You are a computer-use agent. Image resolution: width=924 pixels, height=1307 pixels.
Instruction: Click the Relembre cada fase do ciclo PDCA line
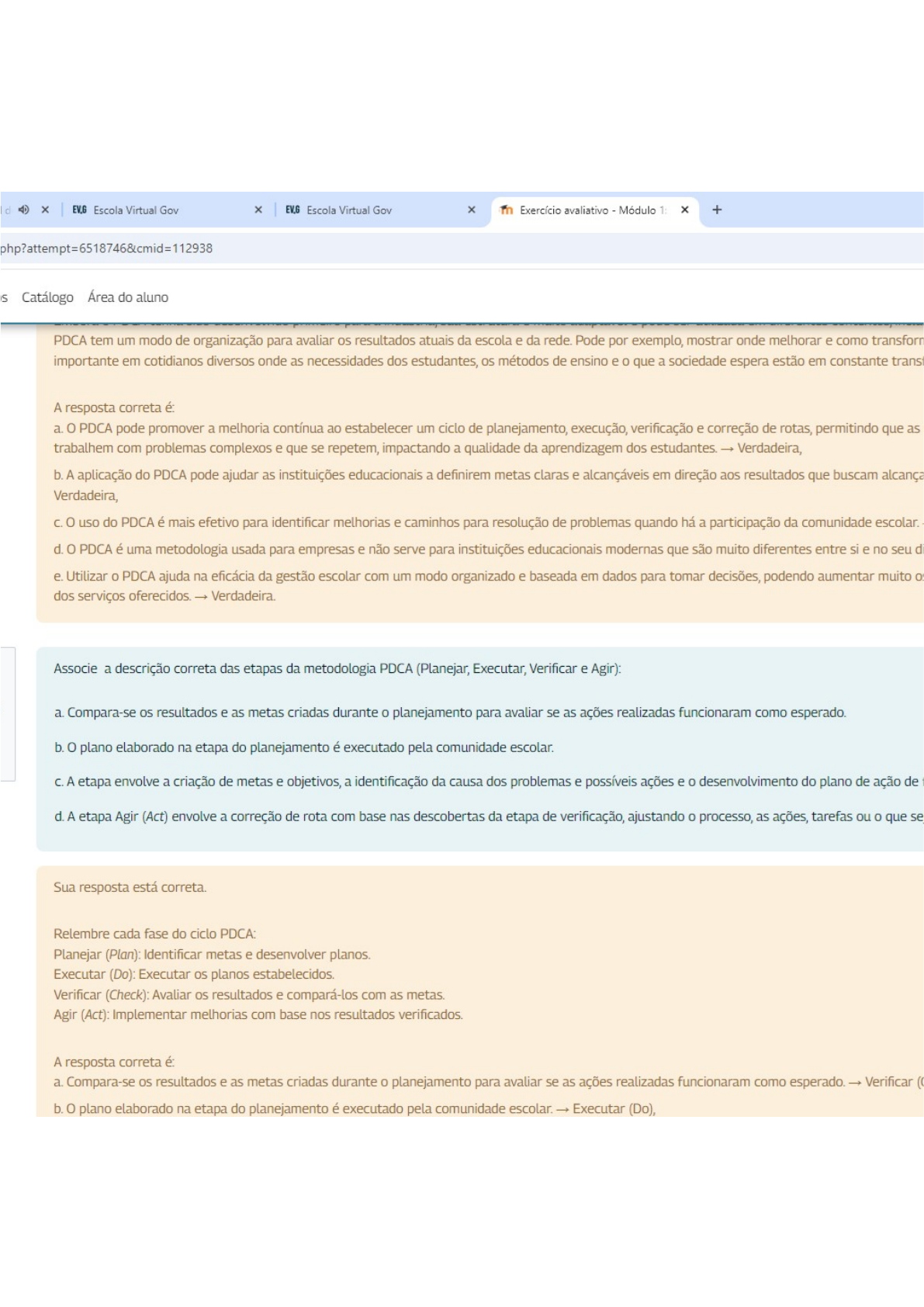pyautogui.click(x=154, y=934)
